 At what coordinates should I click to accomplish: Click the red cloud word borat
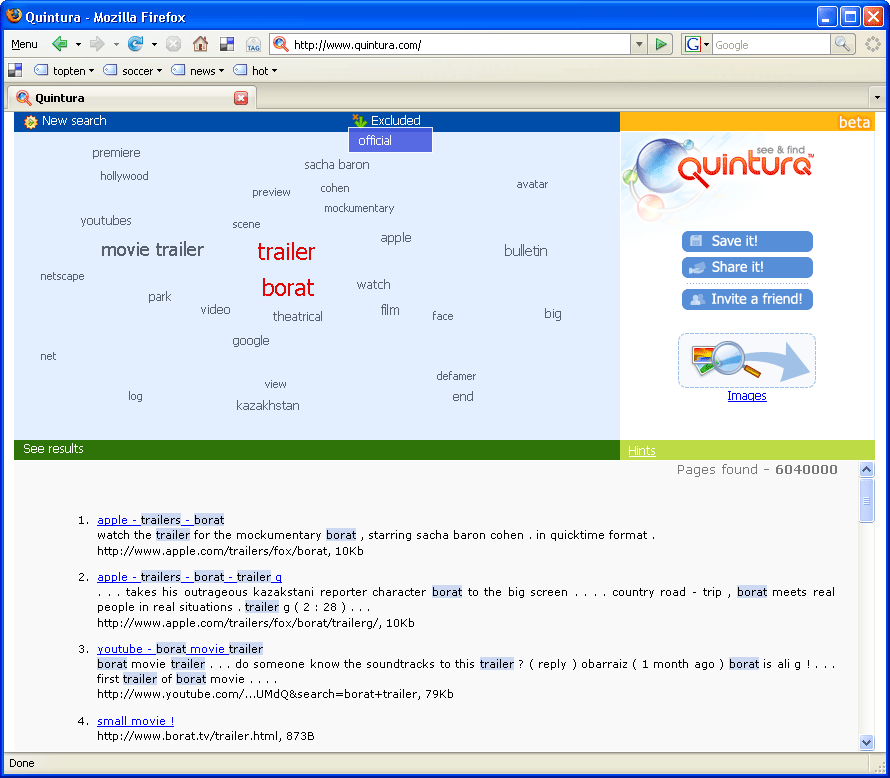pyautogui.click(x=288, y=288)
